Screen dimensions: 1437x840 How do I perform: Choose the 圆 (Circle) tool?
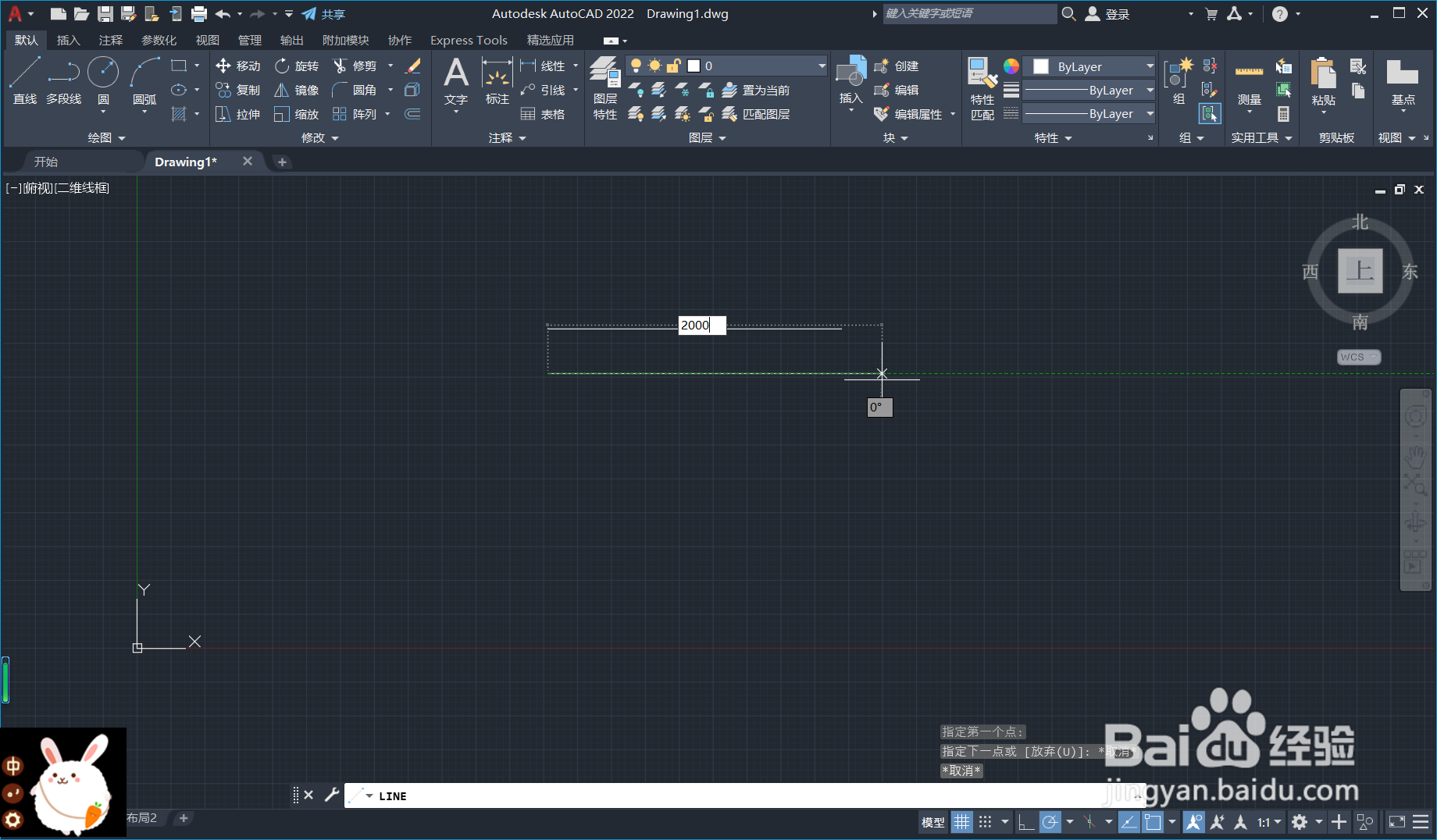pyautogui.click(x=103, y=80)
